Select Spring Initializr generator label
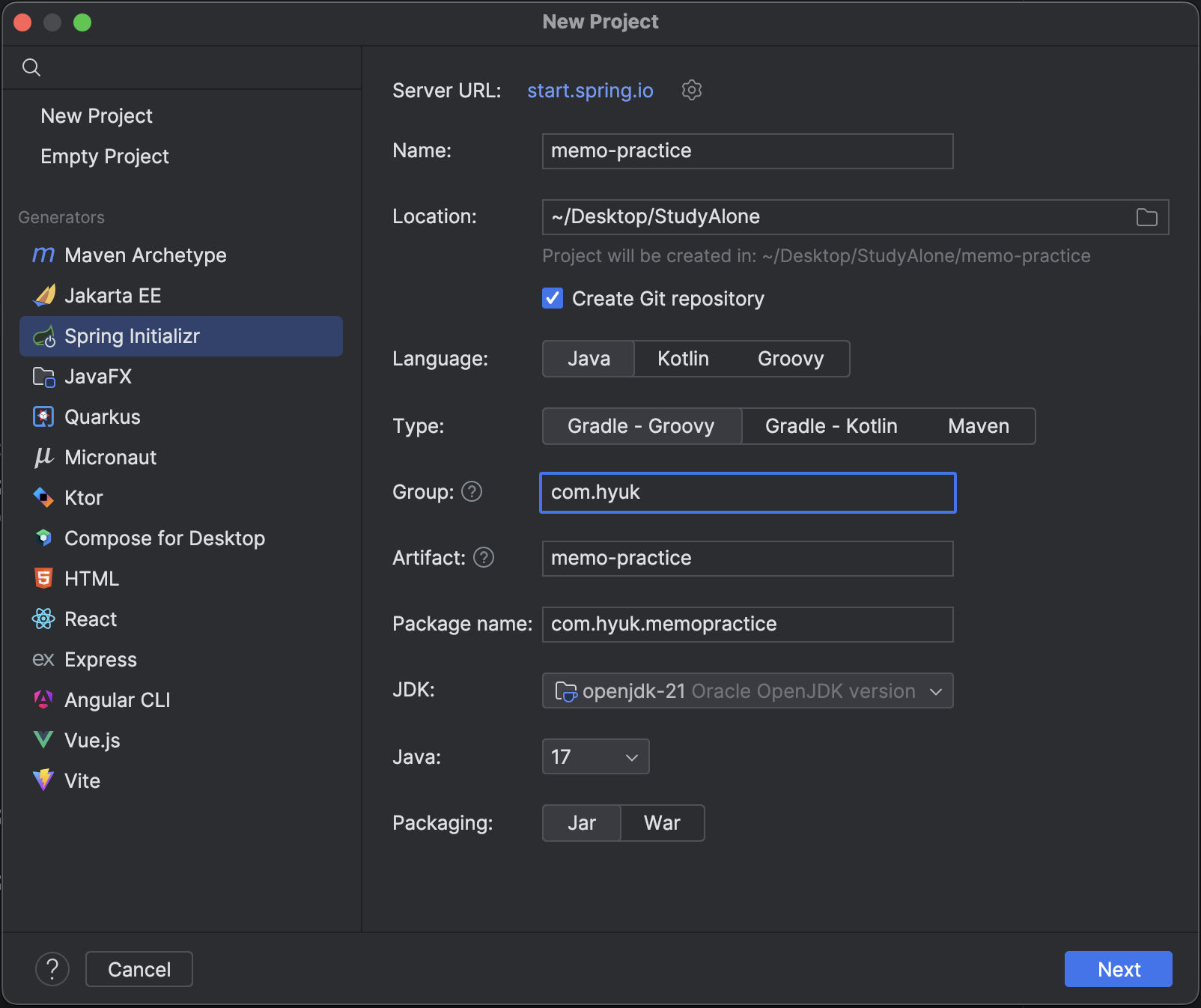Viewport: 1201px width, 1008px height. point(132,336)
